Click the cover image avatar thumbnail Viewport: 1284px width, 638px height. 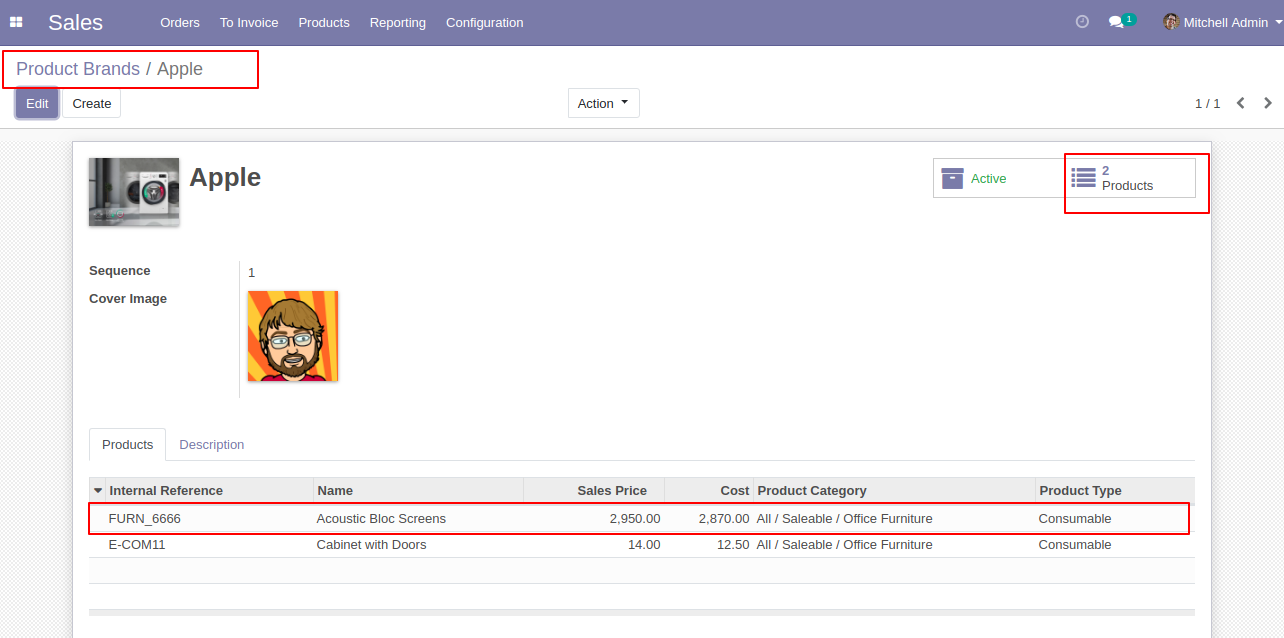coord(293,336)
